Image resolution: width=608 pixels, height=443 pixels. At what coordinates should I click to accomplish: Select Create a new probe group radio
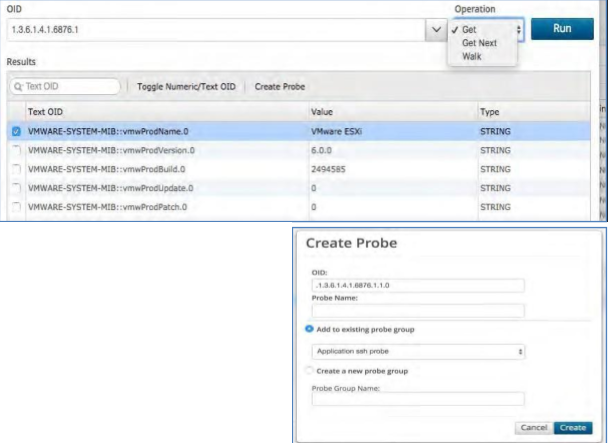point(309,371)
